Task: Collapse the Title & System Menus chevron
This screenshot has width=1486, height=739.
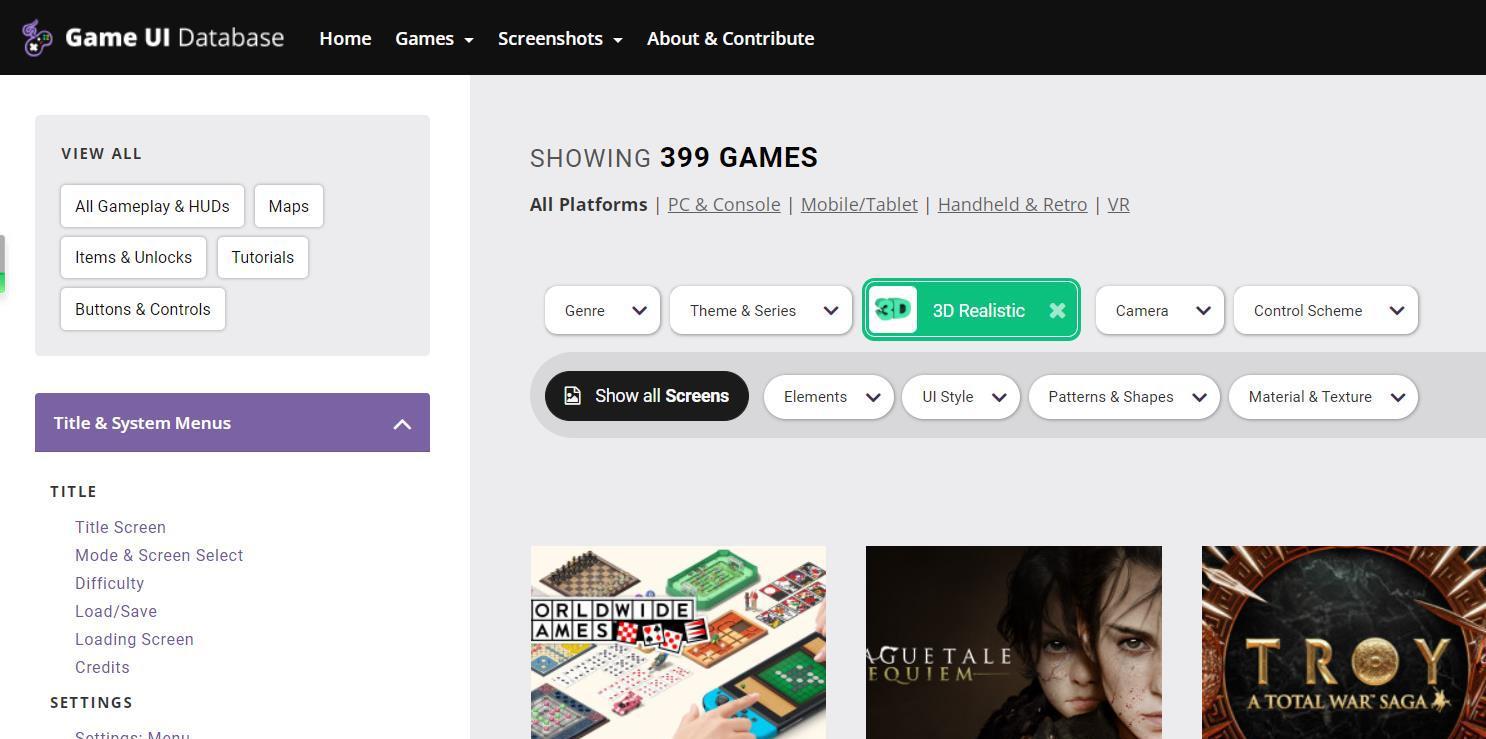Action: coord(402,424)
